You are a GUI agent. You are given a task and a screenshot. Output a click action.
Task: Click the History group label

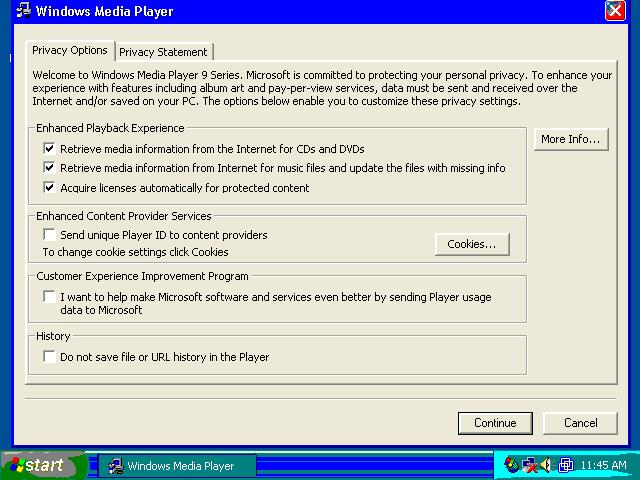pyautogui.click(x=53, y=336)
